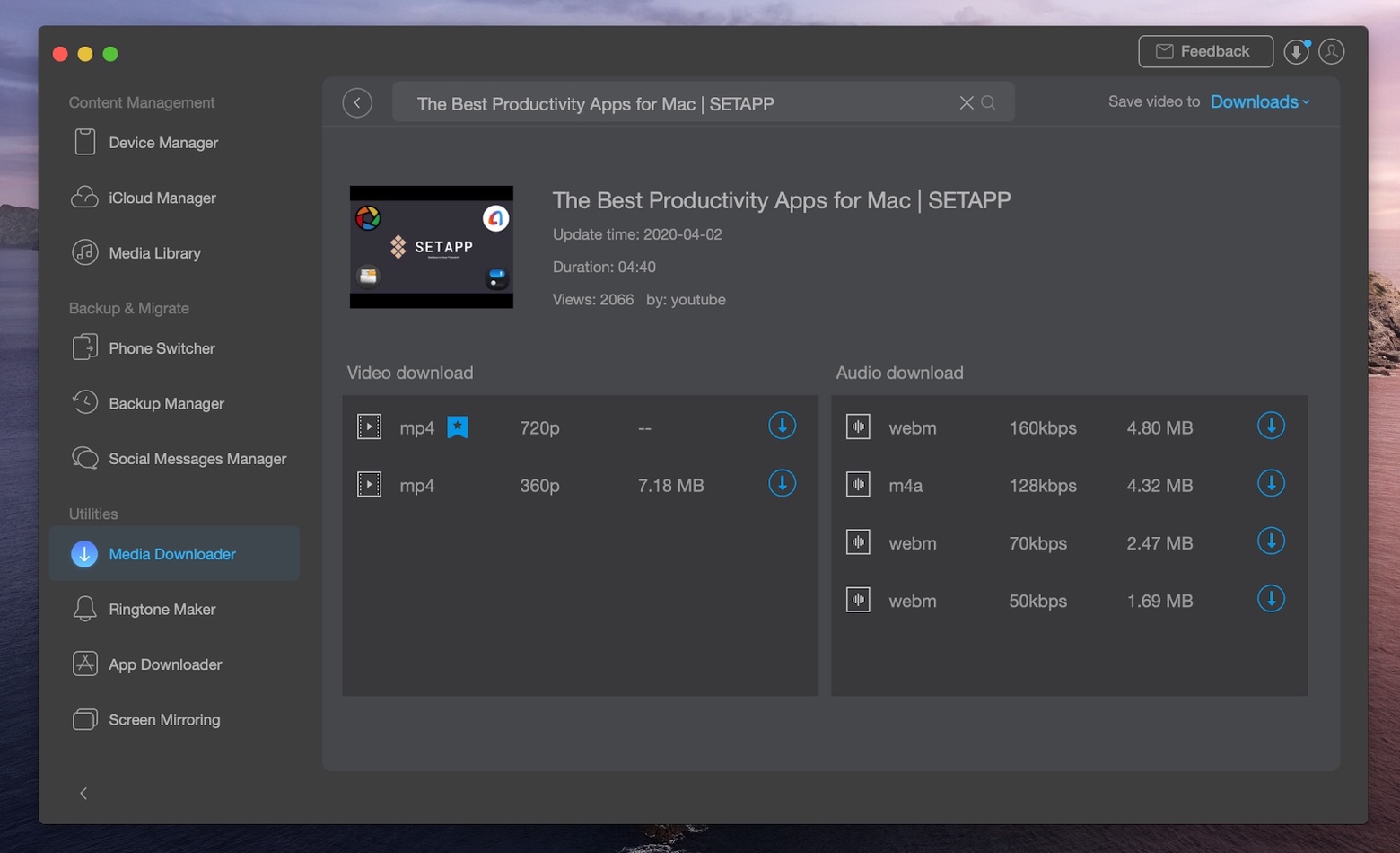Click the audio waveform icon for webm 70kbps
This screenshot has width=1400, height=853.
point(858,541)
